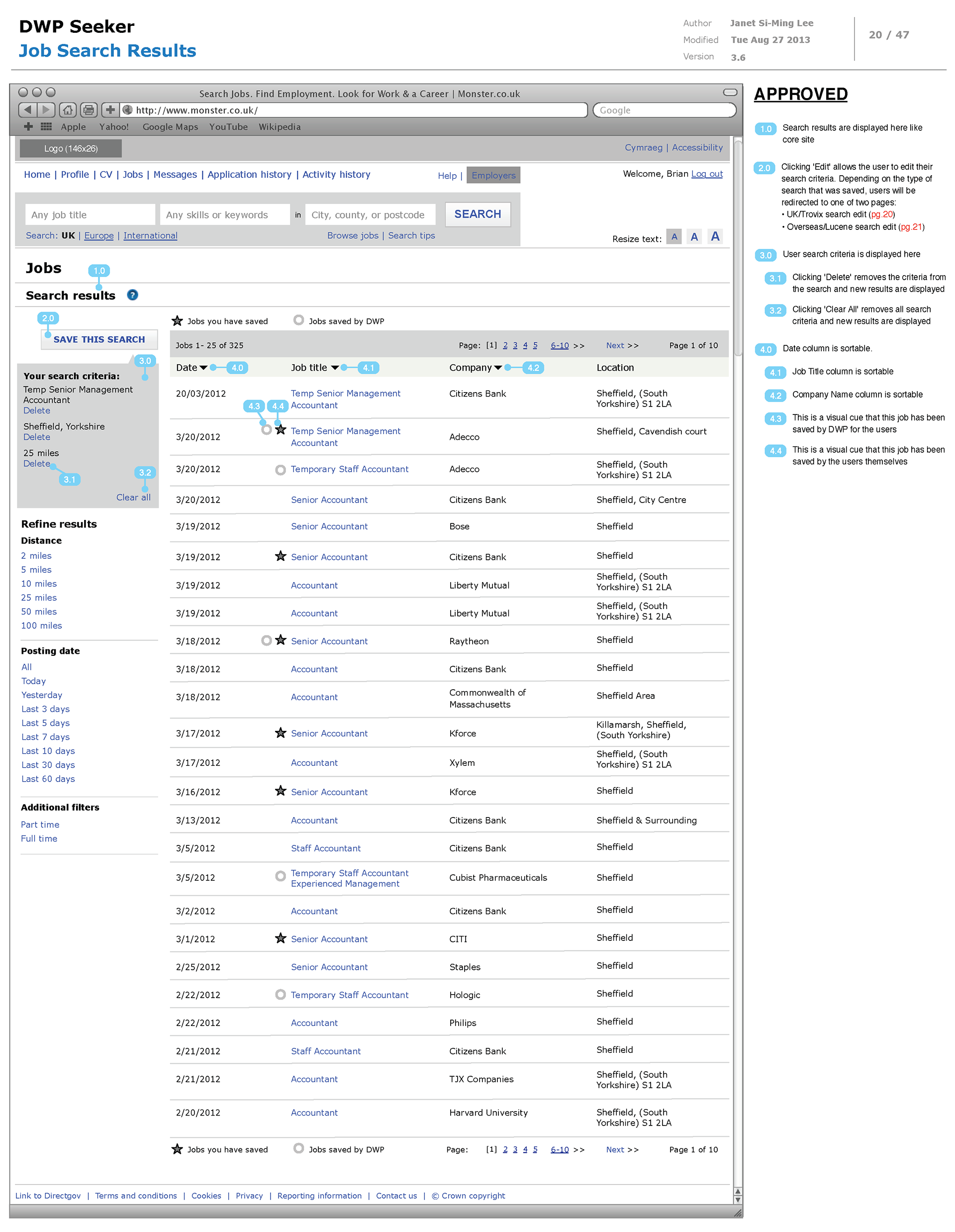
Task: Open the browser home page icon
Action: point(68,109)
